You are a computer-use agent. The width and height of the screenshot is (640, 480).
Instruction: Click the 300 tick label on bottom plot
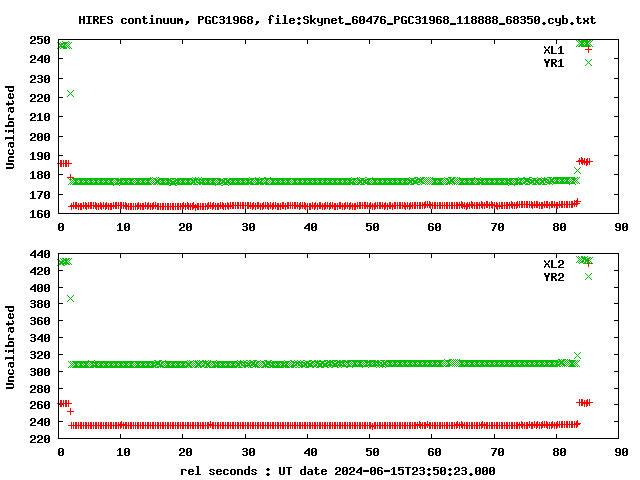coord(40,372)
